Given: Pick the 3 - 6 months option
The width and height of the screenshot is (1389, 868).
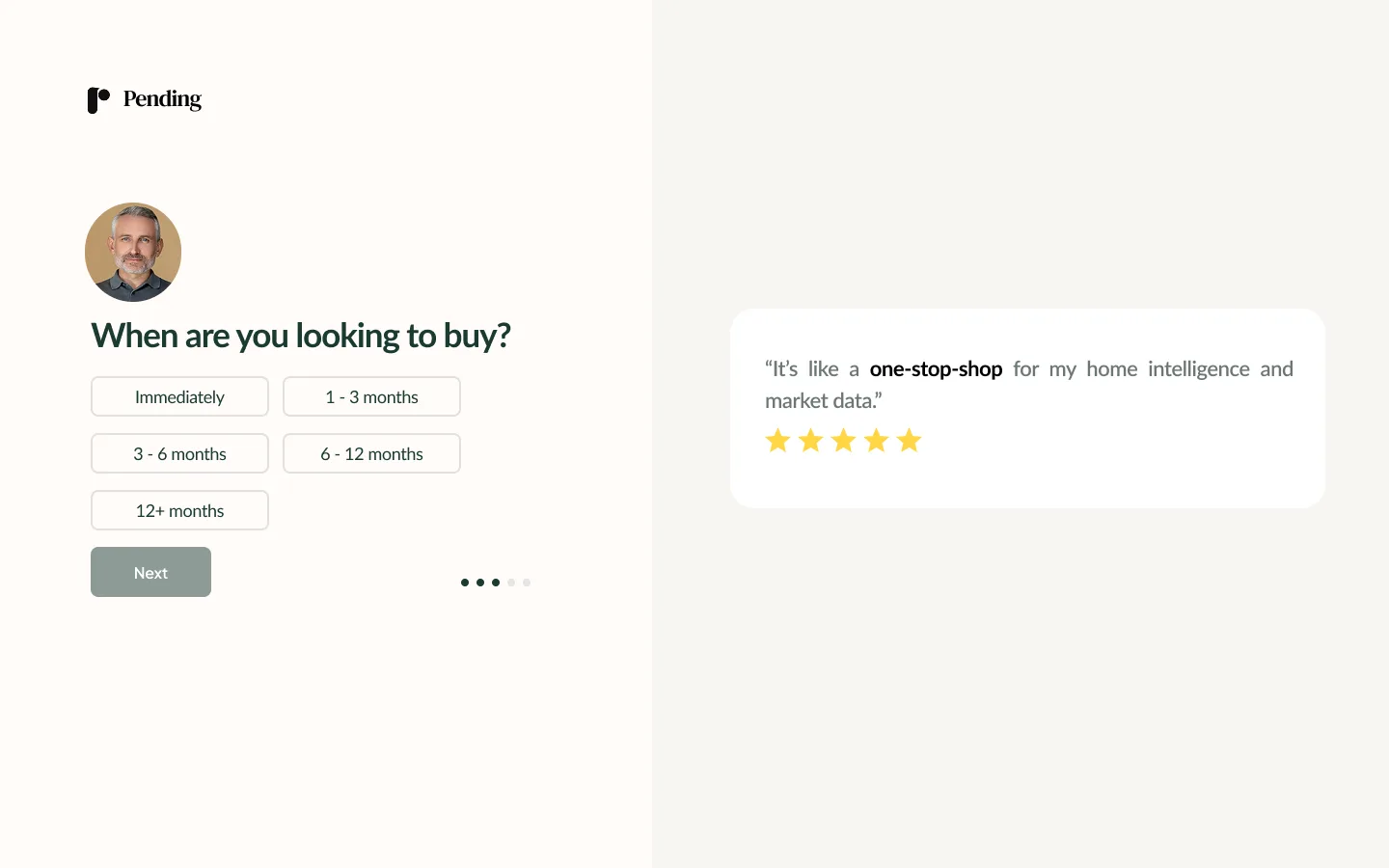Looking at the screenshot, I should click(179, 453).
